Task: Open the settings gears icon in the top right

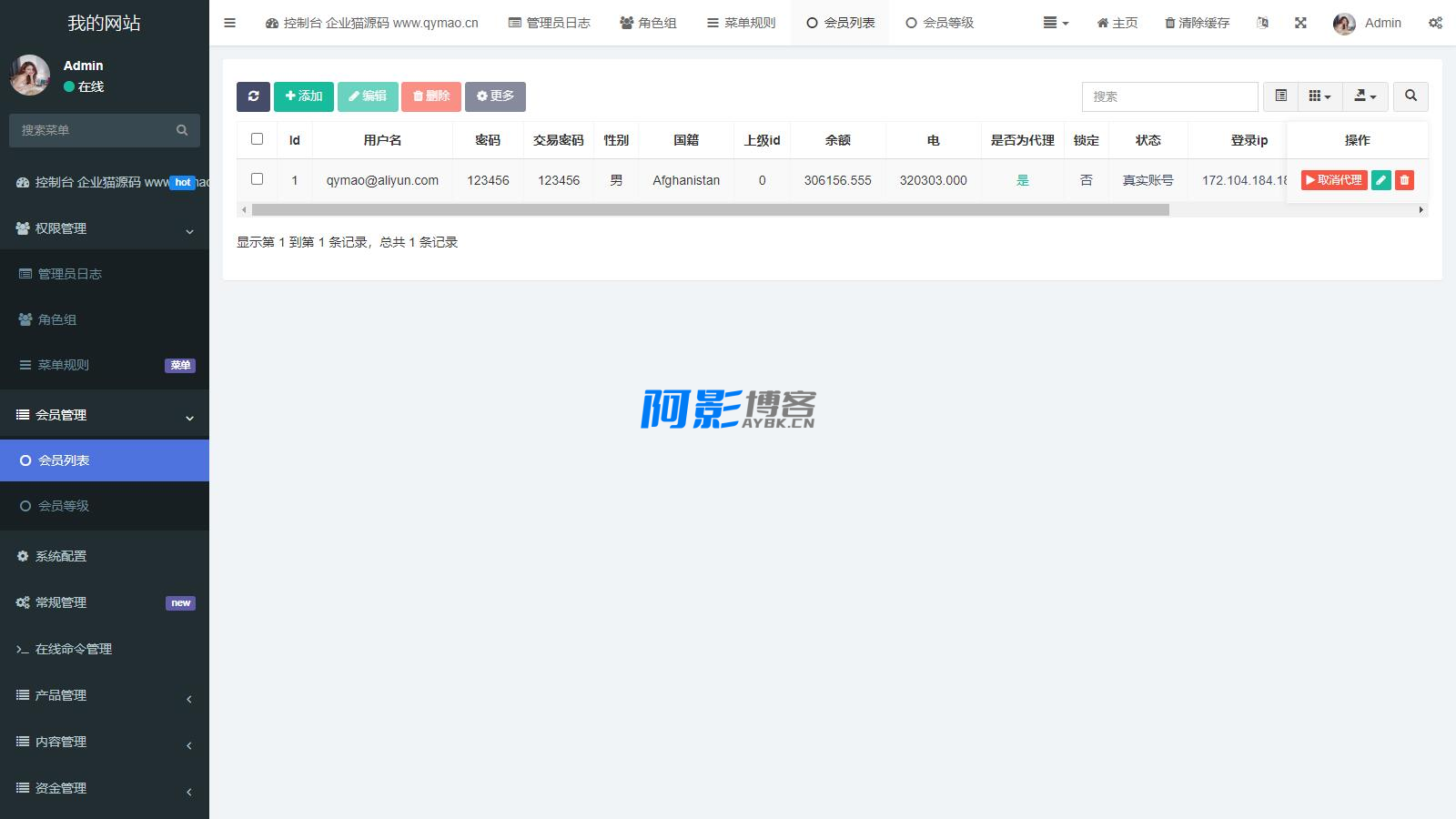Action: tap(1435, 23)
